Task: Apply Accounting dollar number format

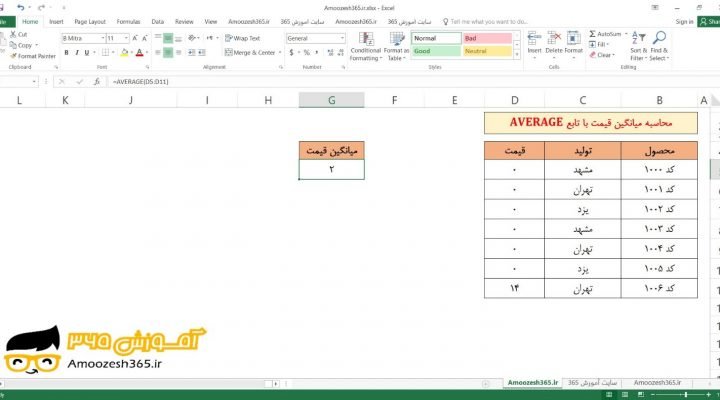Action: coord(291,53)
